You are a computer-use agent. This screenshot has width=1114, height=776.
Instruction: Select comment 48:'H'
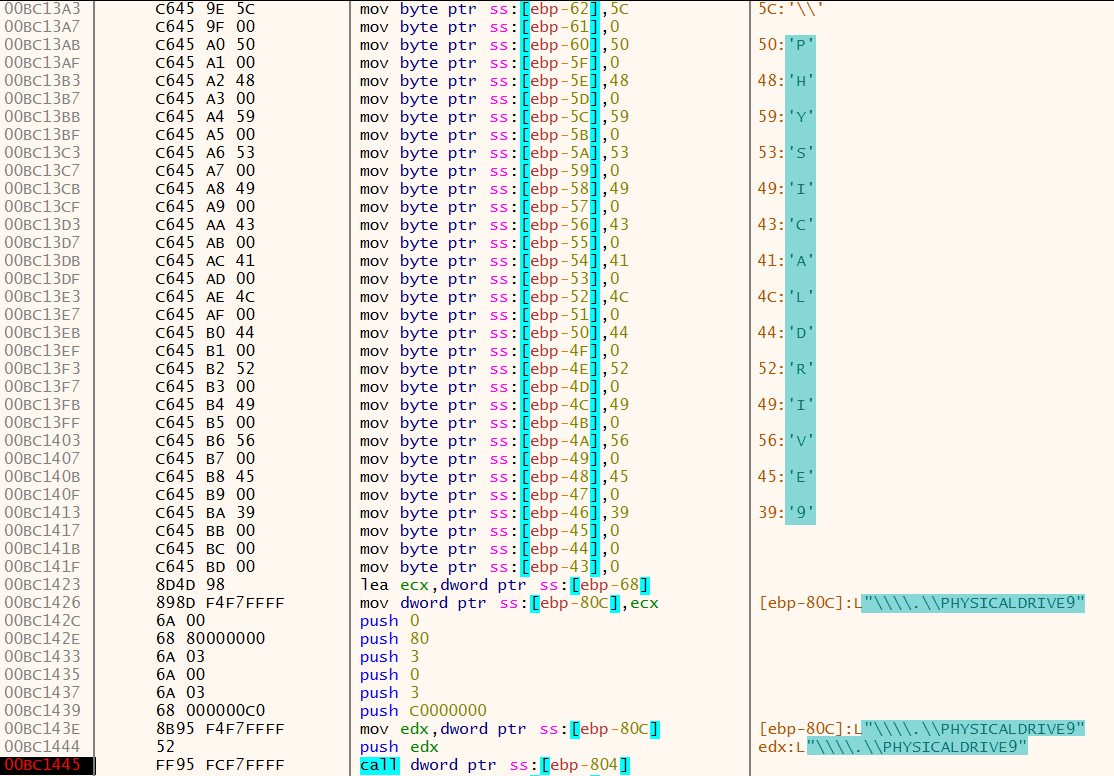[786, 81]
